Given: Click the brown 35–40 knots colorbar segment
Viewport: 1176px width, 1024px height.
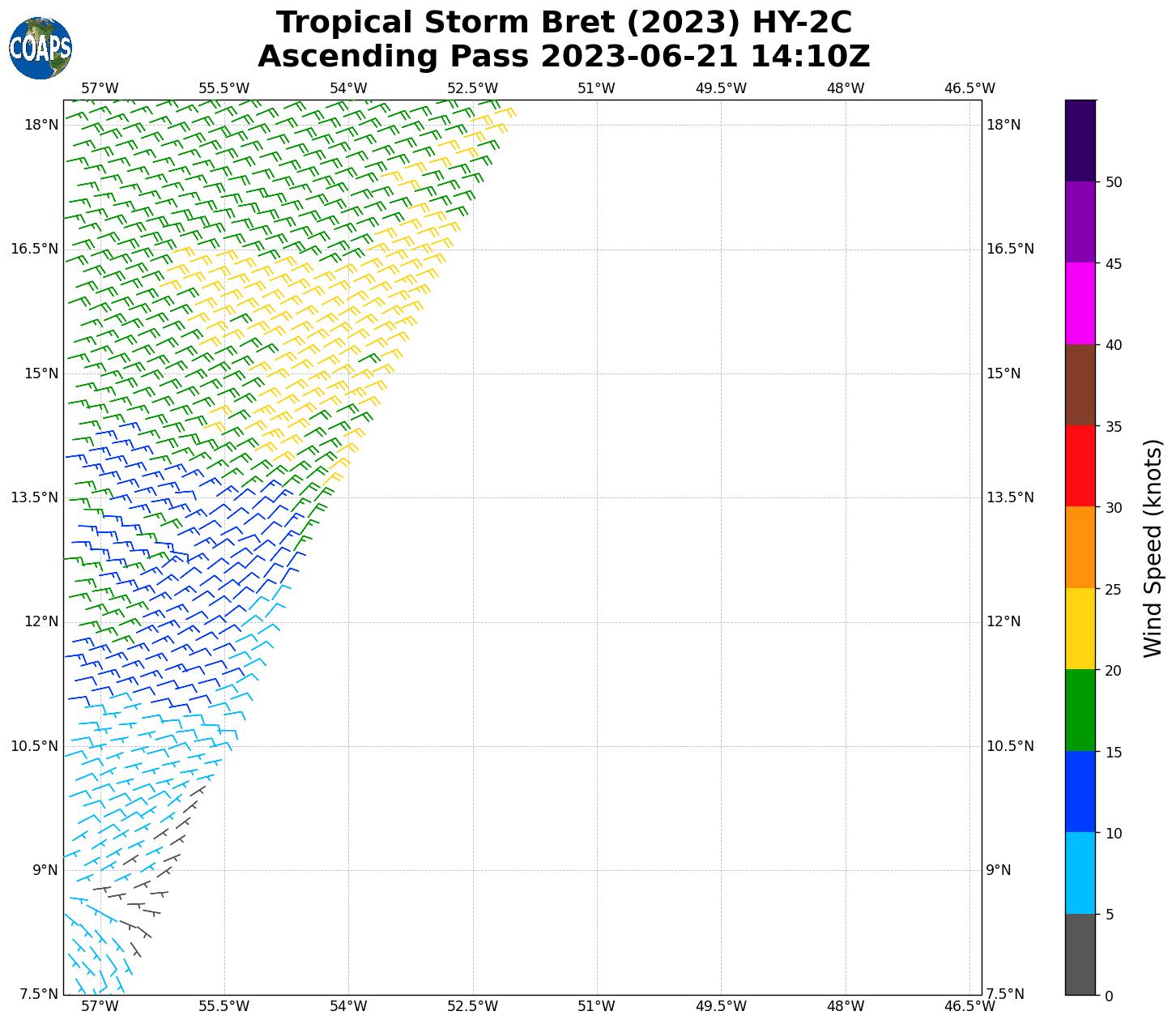Looking at the screenshot, I should 1080,385.
